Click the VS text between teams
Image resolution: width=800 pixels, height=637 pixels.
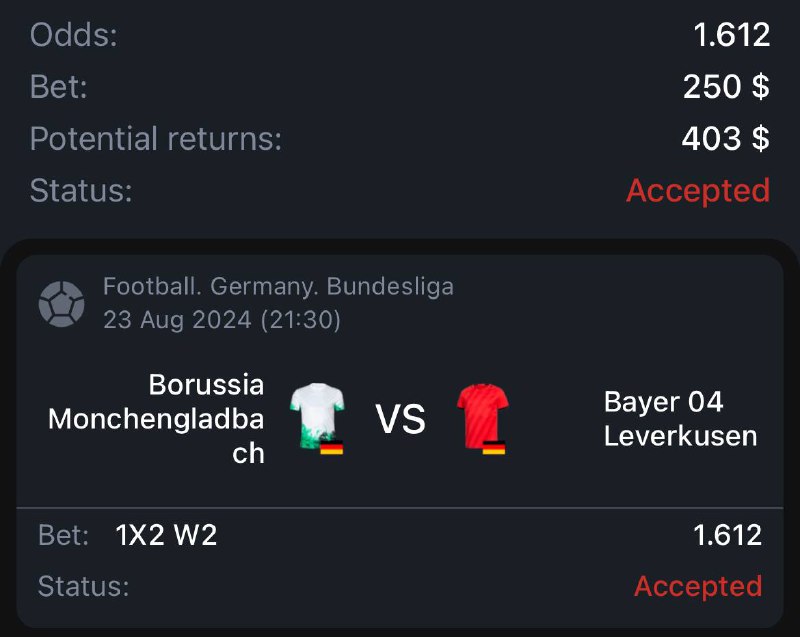[x=401, y=420]
